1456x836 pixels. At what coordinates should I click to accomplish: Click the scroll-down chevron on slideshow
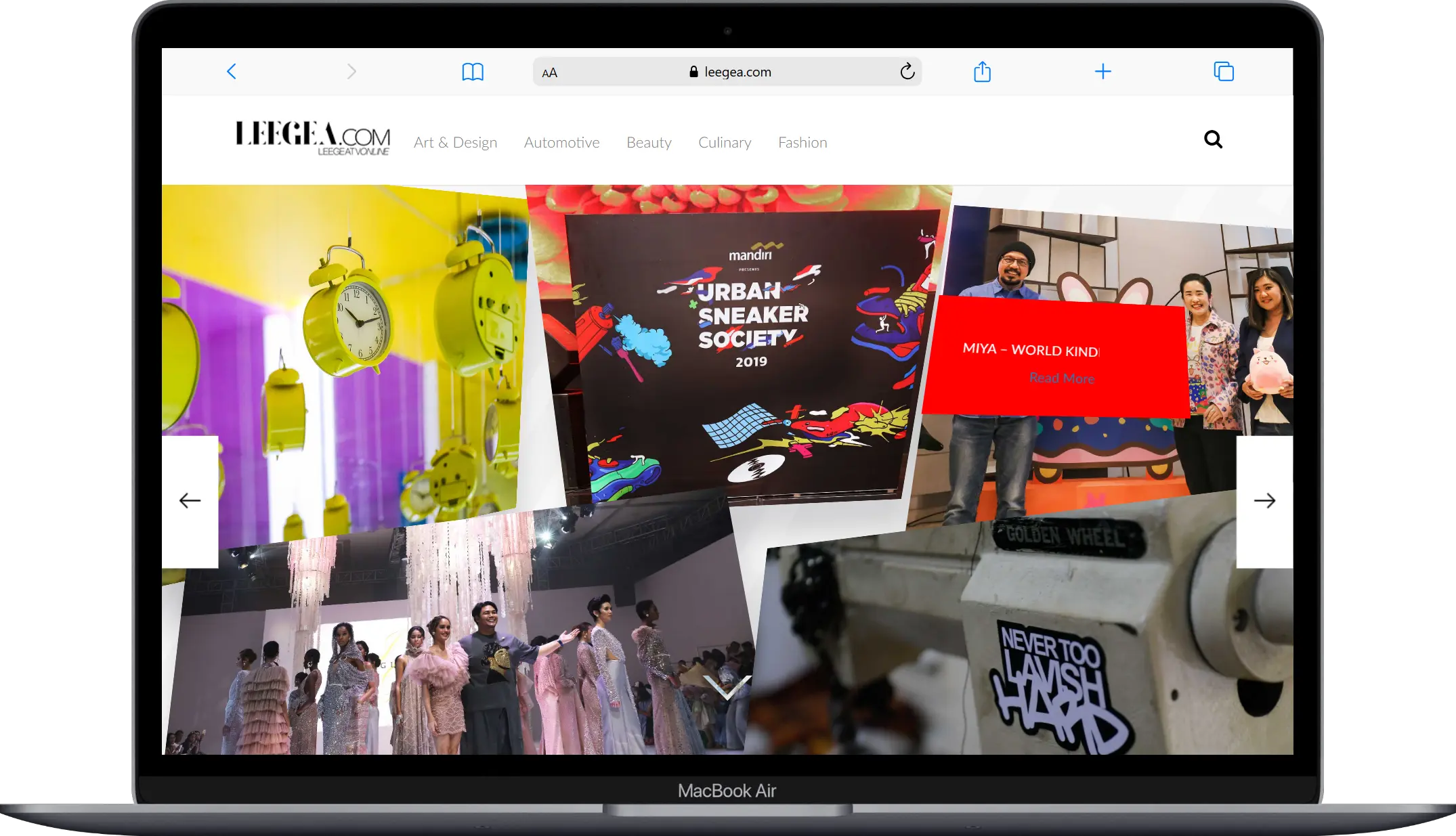coord(727,686)
